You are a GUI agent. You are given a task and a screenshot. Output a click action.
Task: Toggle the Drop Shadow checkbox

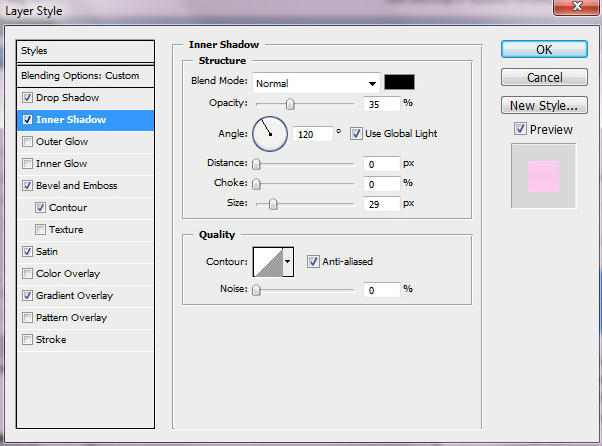[x=27, y=98]
